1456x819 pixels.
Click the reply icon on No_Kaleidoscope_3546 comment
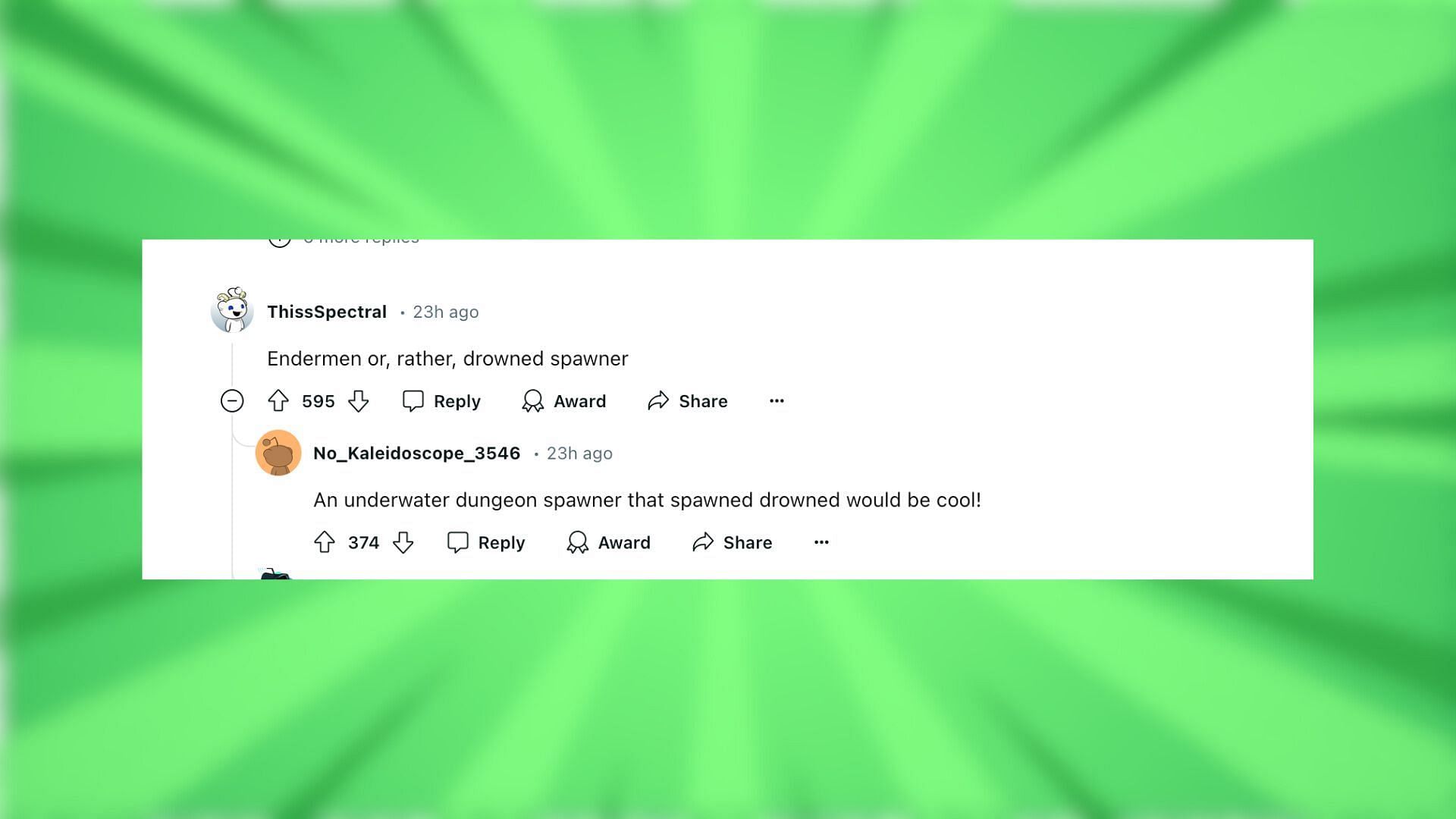pyautogui.click(x=457, y=542)
